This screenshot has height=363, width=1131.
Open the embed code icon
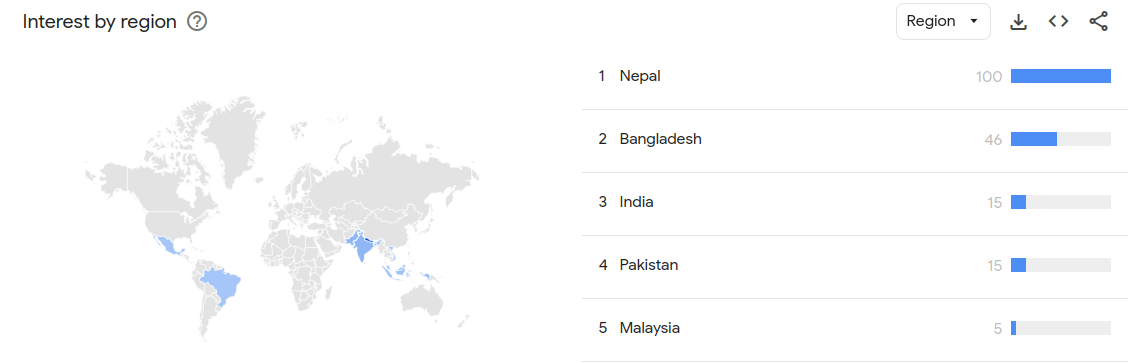(x=1057, y=22)
